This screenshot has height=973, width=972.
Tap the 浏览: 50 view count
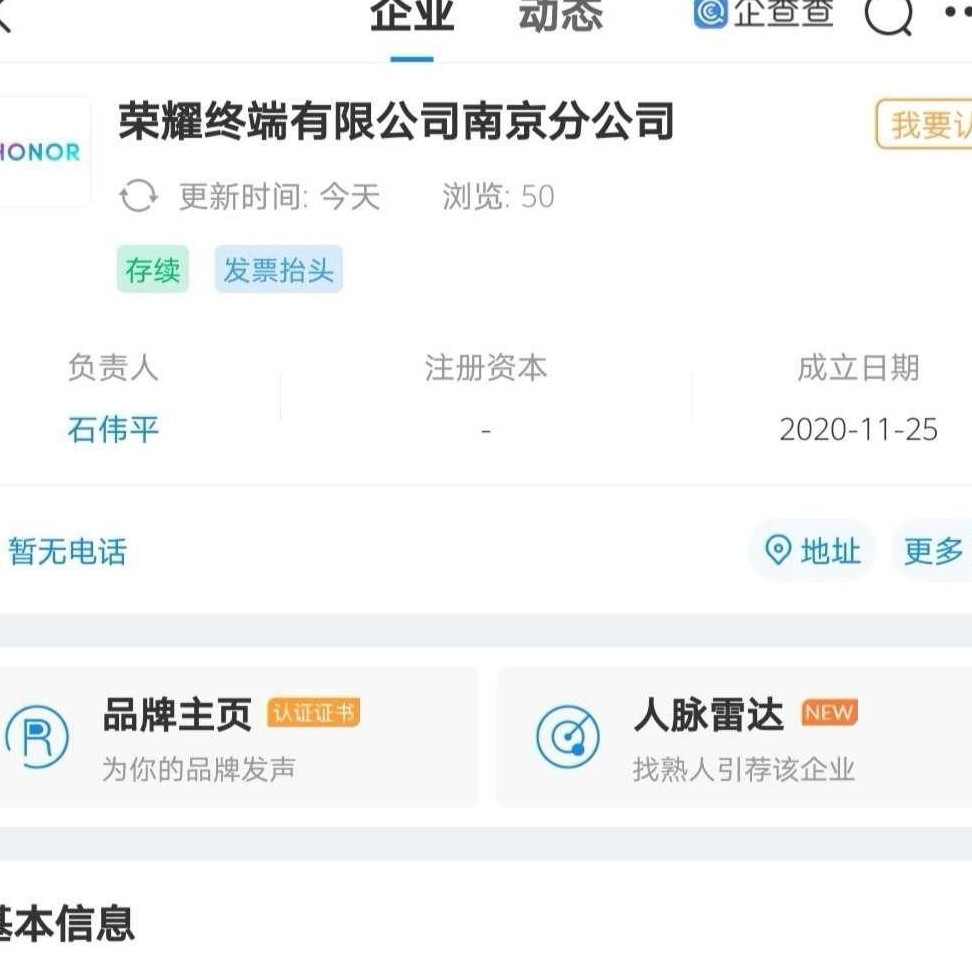pos(498,196)
